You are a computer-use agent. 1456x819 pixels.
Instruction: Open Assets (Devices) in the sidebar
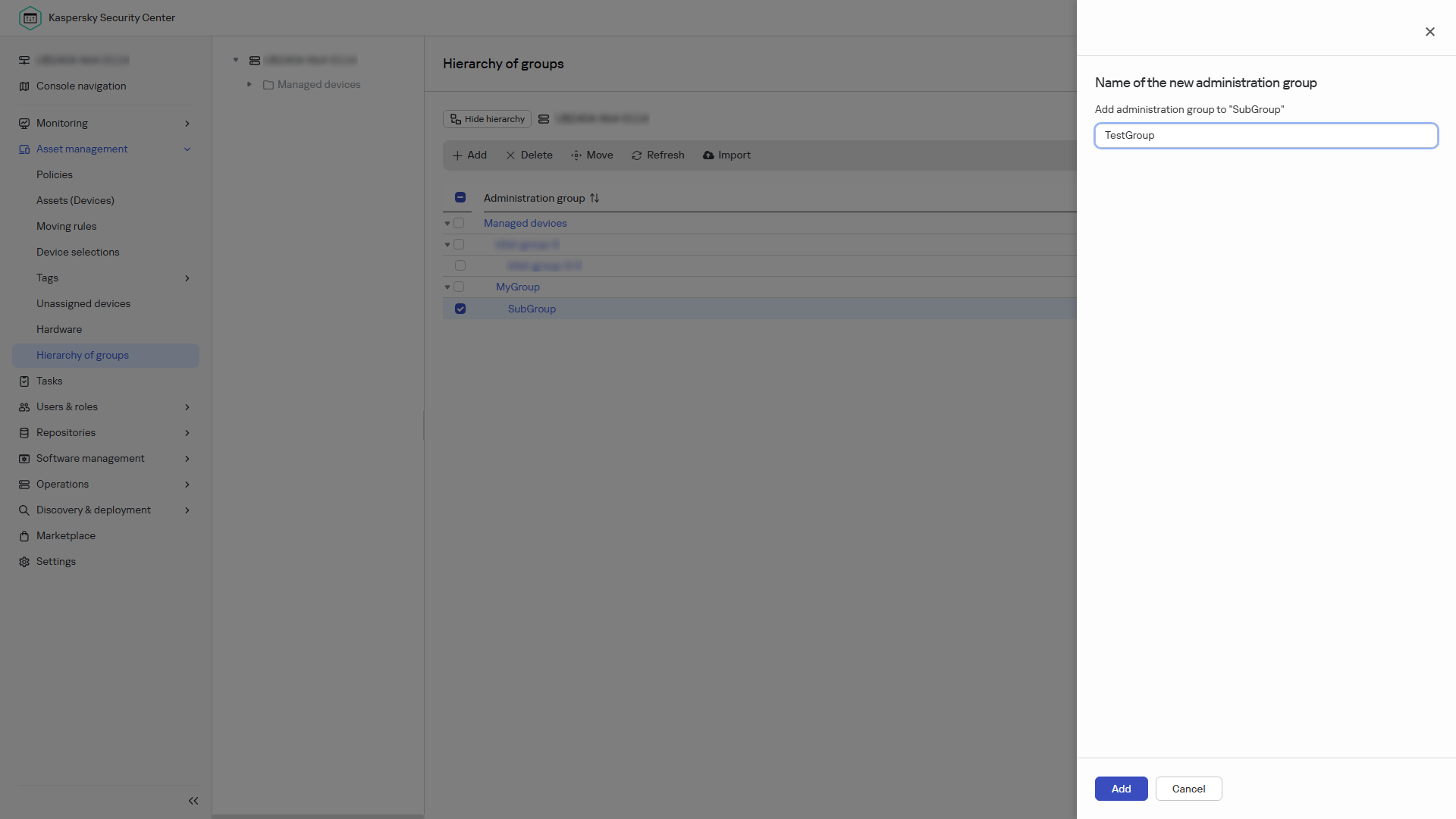point(75,200)
